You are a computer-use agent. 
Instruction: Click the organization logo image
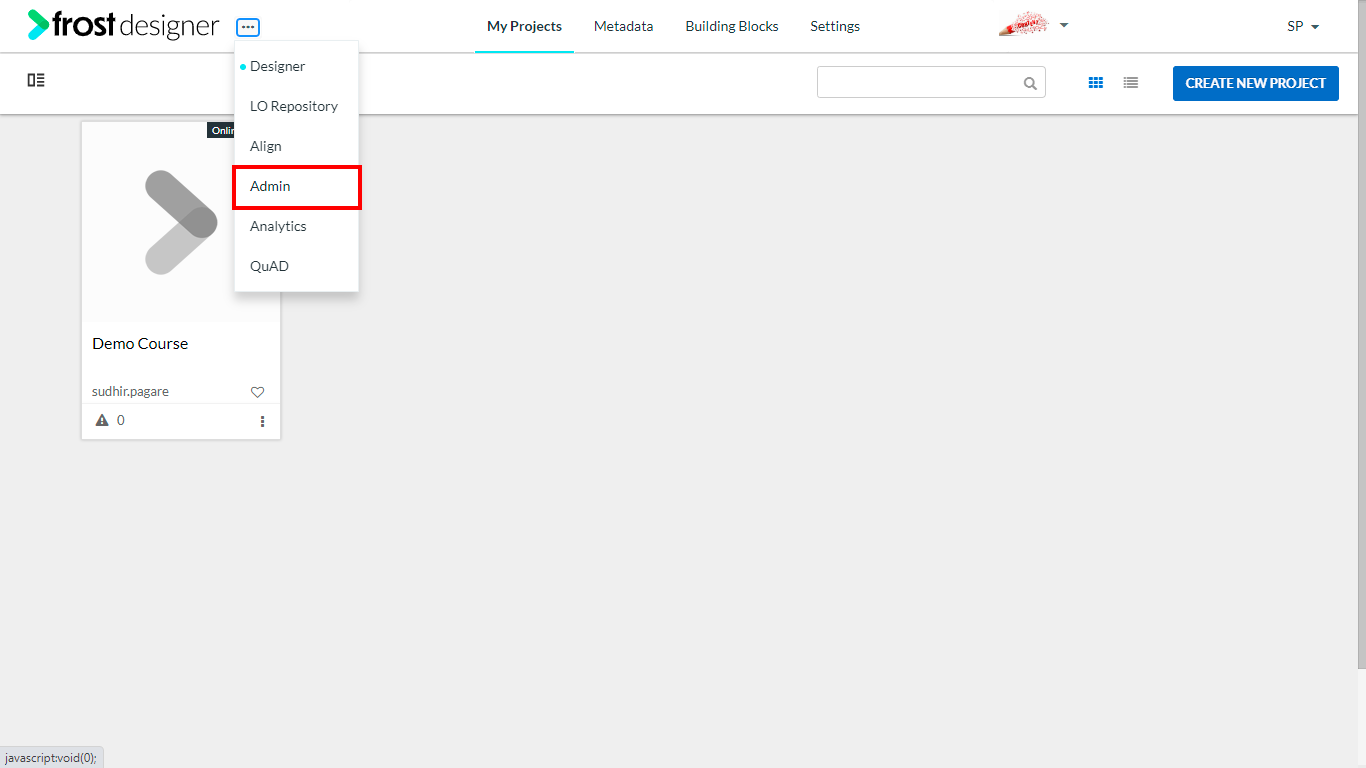click(x=1023, y=25)
